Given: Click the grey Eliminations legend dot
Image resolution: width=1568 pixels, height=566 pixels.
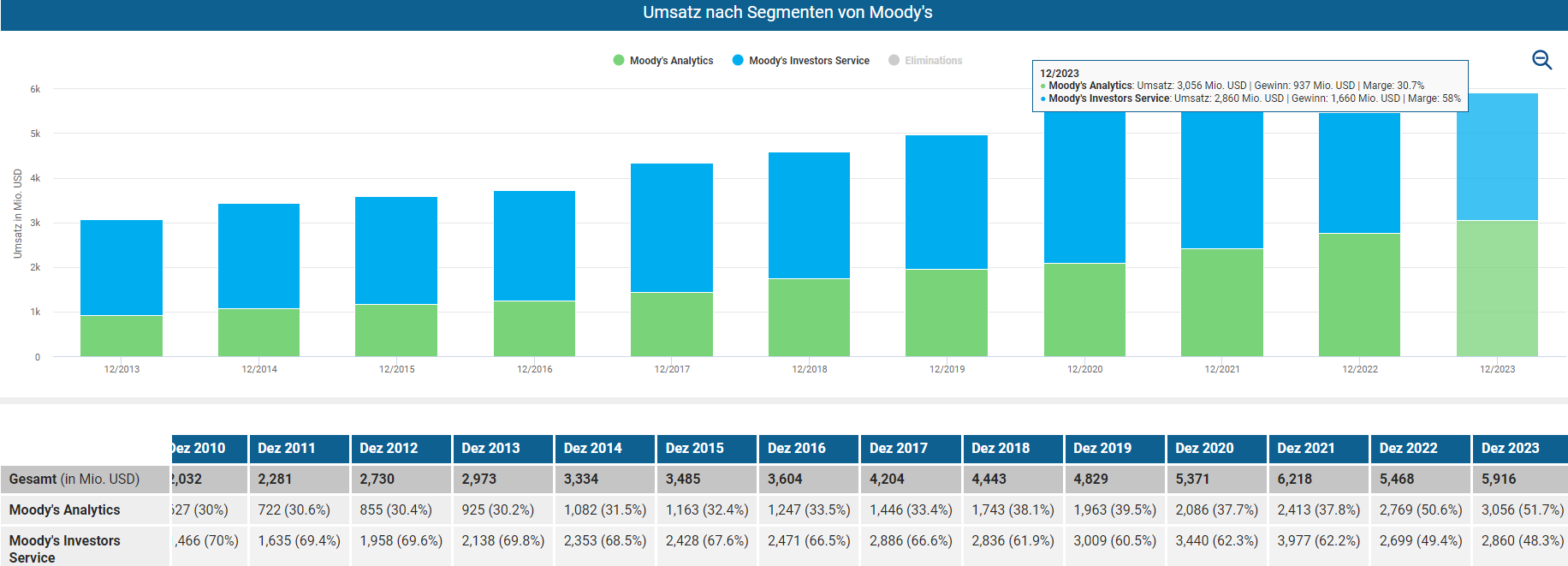Looking at the screenshot, I should [x=894, y=60].
